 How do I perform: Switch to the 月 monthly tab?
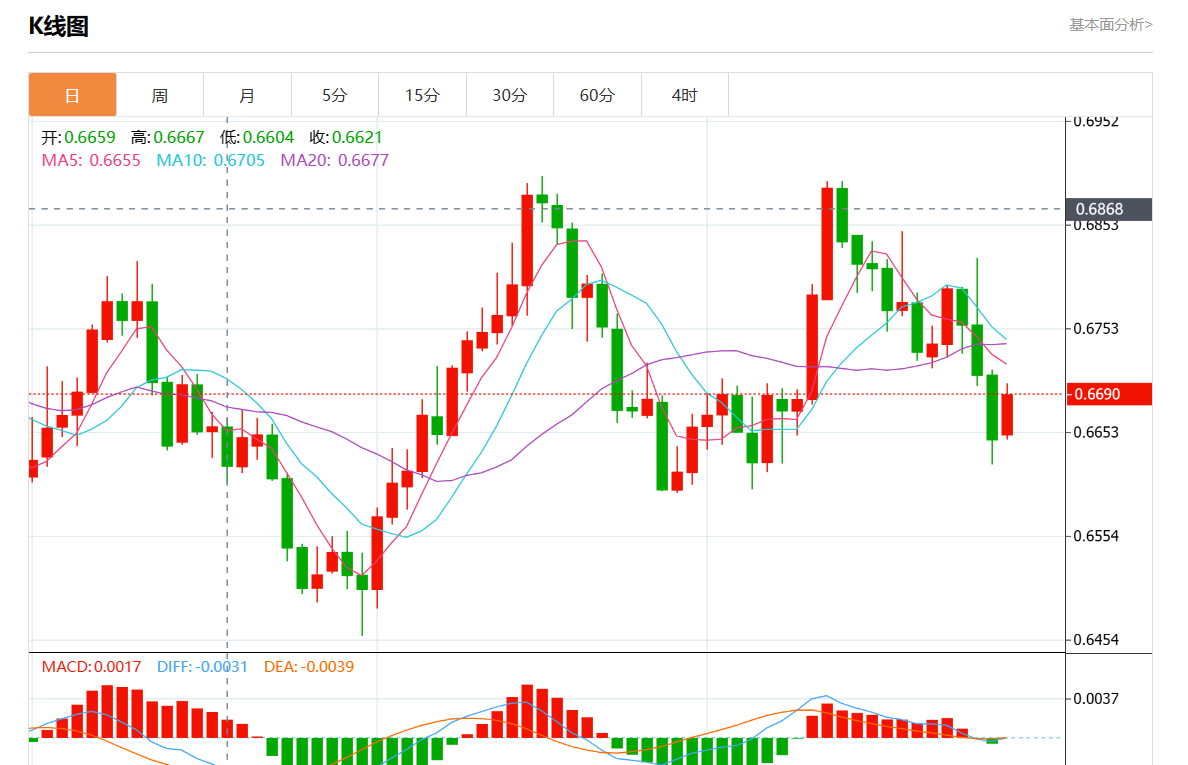pyautogui.click(x=247, y=95)
